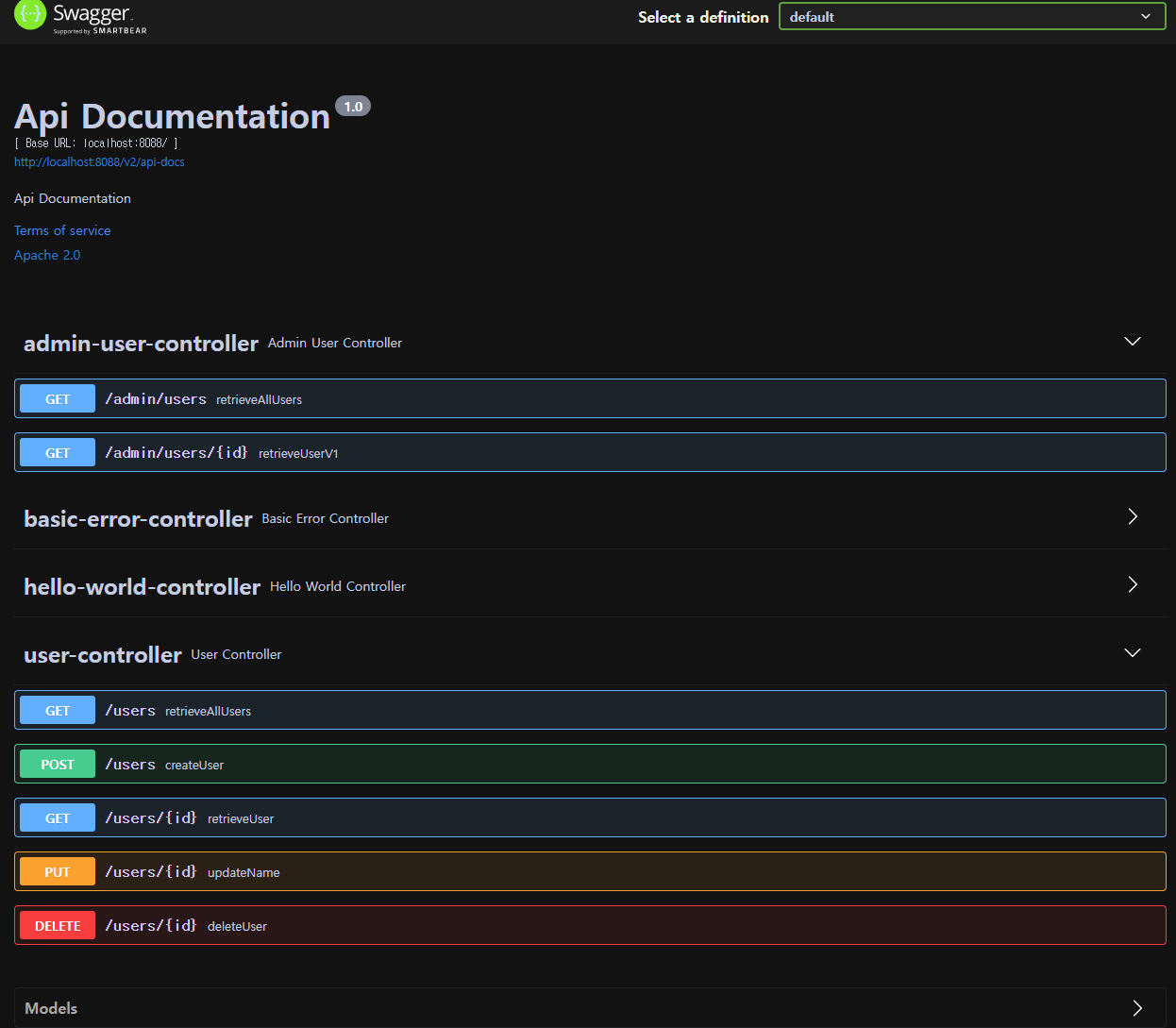Click the POST button for createUser

tap(58, 765)
